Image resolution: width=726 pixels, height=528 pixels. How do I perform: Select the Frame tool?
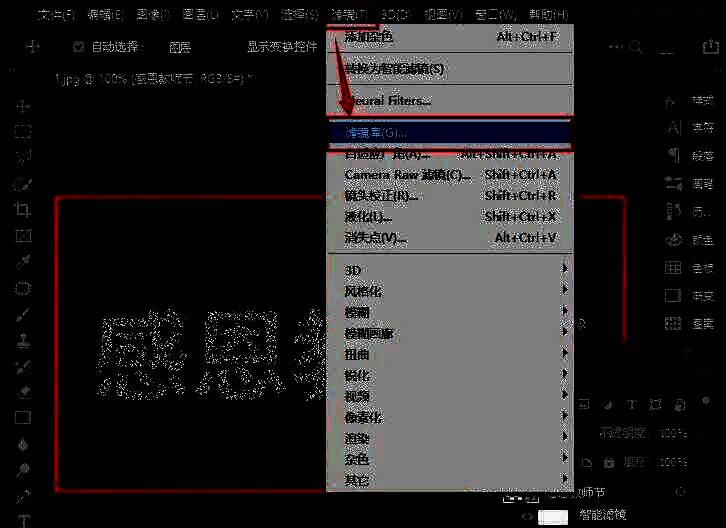pyautogui.click(x=23, y=236)
